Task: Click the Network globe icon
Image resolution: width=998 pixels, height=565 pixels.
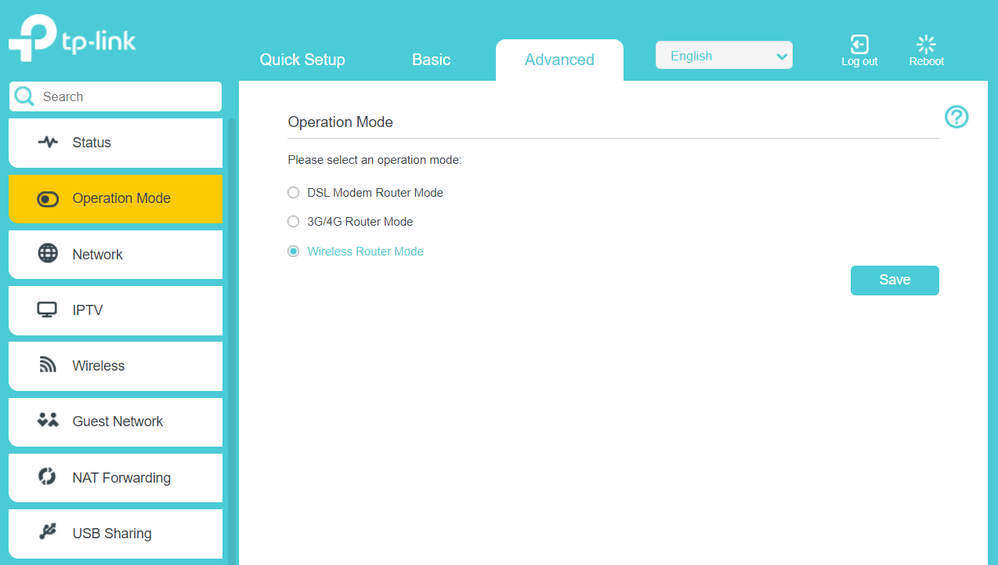Action: pyautogui.click(x=48, y=254)
